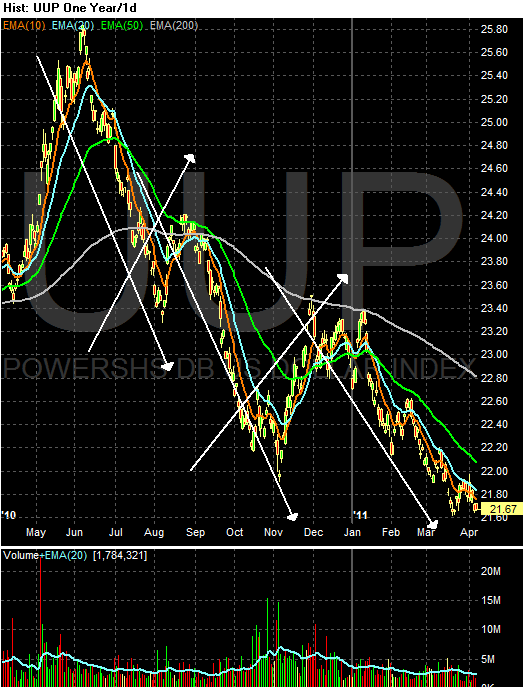Screen dimensions: 524x690
Task: Click the tallest red volume spike in May
Action: pos(40,621)
